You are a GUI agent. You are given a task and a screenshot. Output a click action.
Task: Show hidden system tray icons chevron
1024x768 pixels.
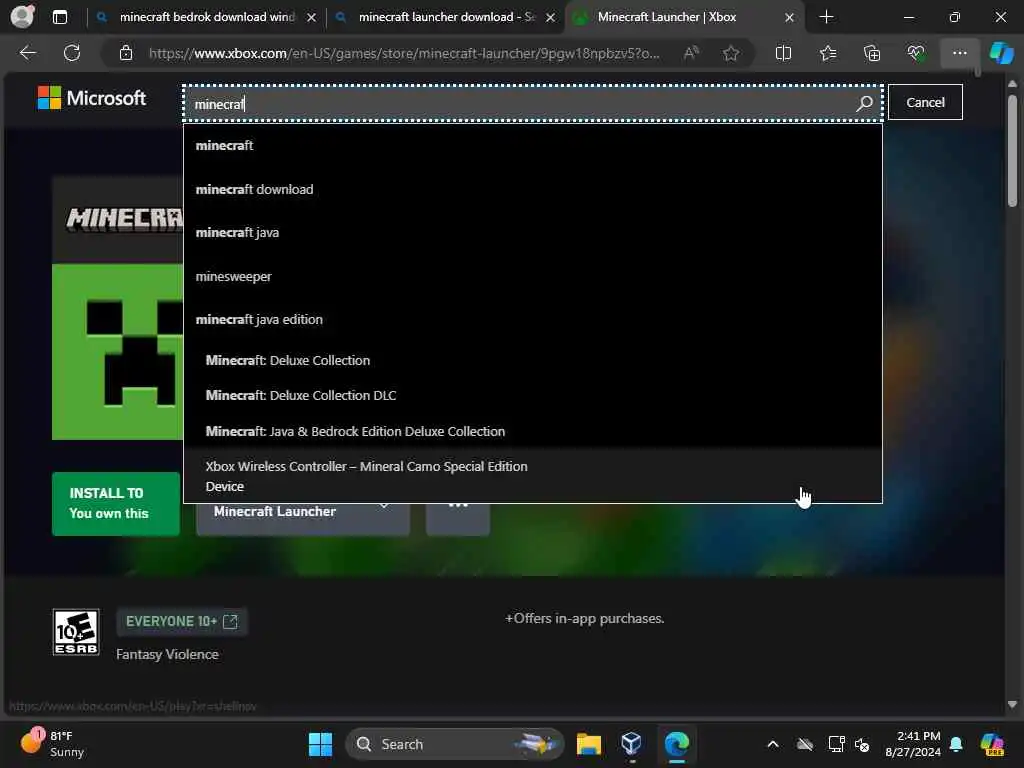pyautogui.click(x=773, y=744)
